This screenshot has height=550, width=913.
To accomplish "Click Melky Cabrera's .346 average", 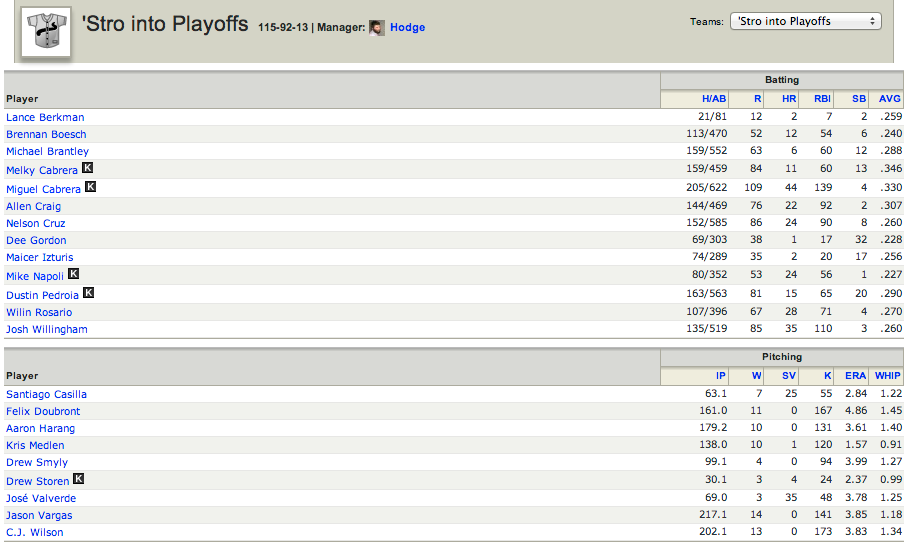I will click(891, 169).
